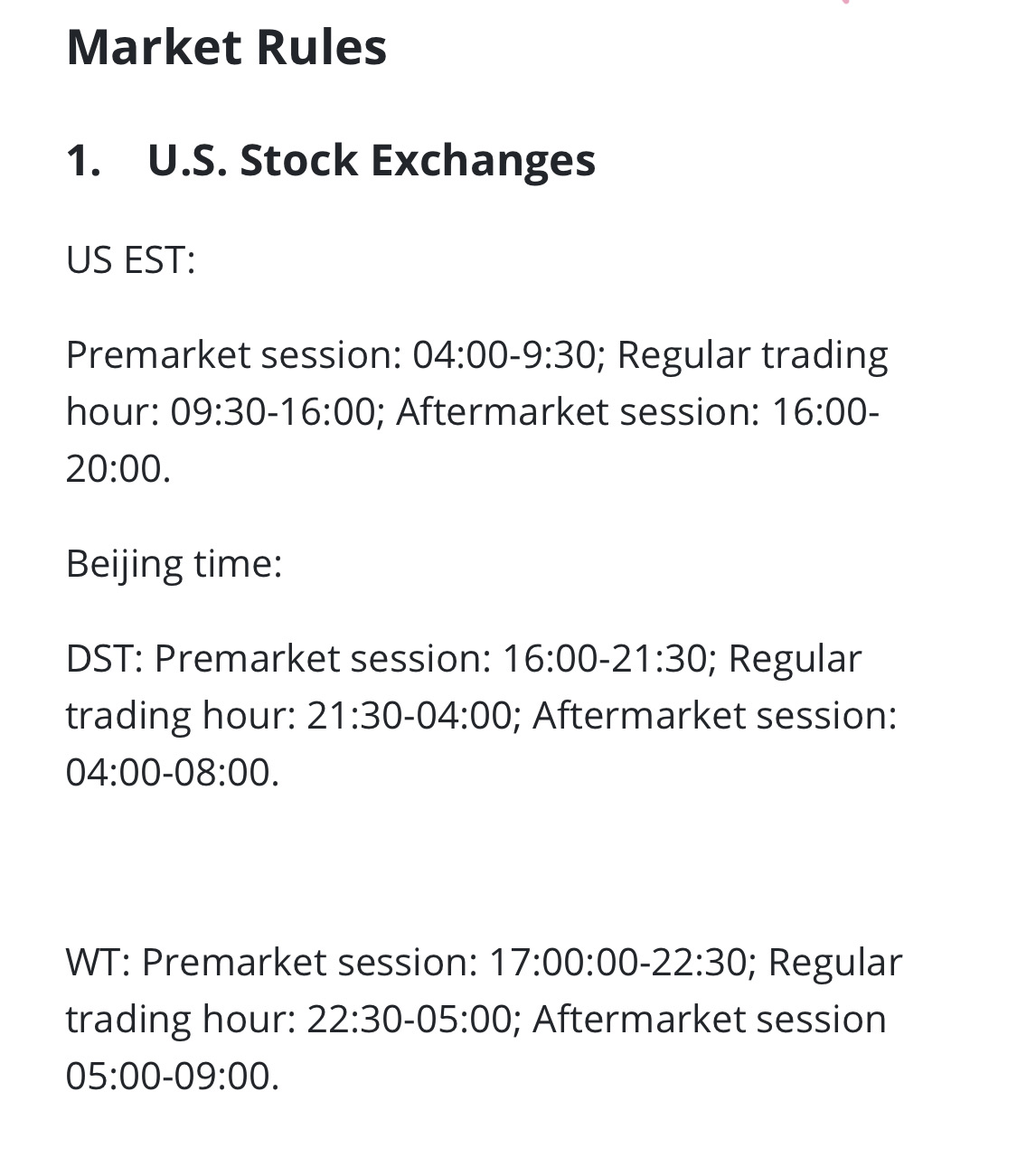
Task: Tap the US EST: label
Action: [130, 260]
